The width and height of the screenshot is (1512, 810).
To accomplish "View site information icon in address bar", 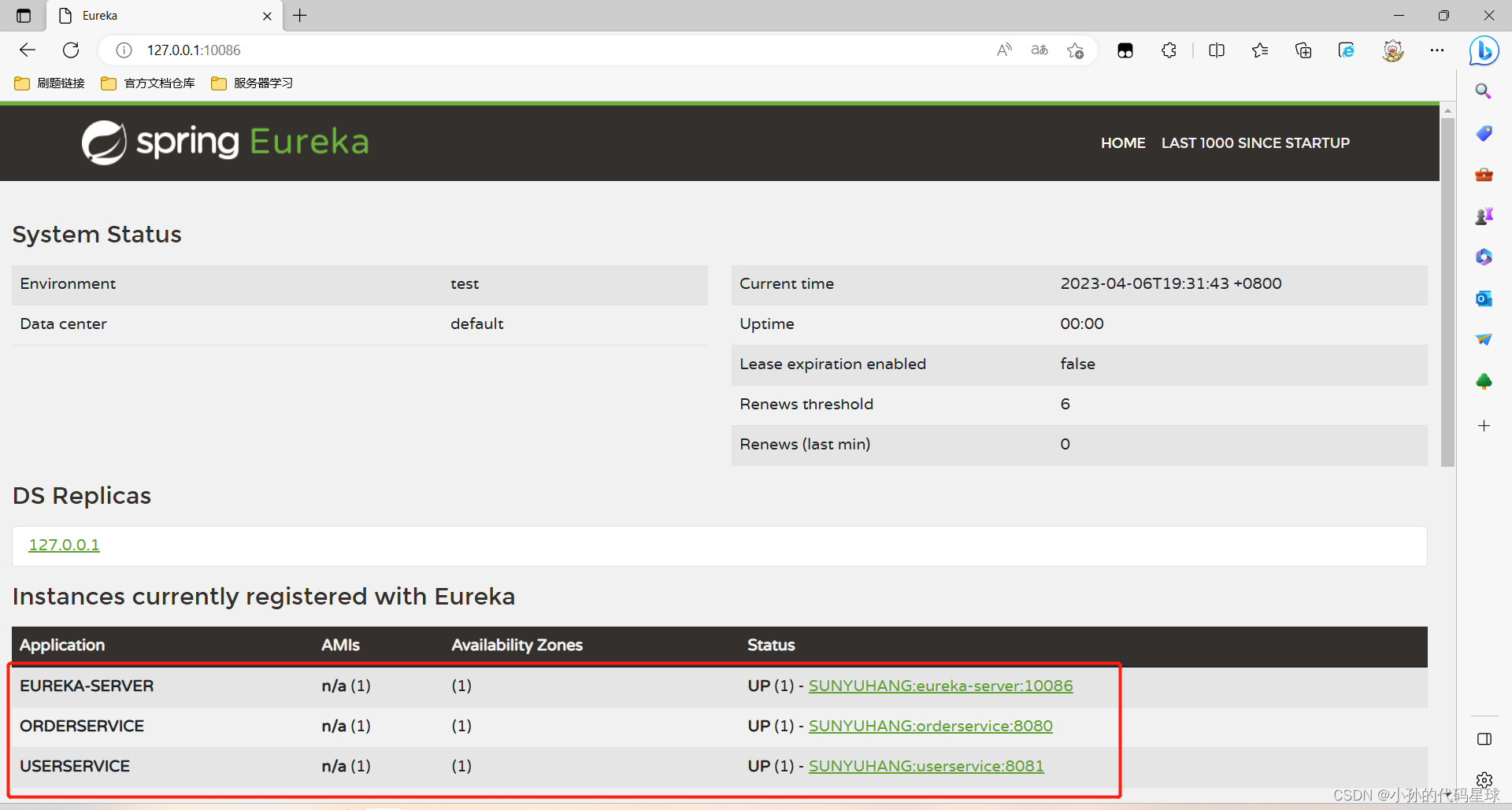I will click(x=124, y=50).
